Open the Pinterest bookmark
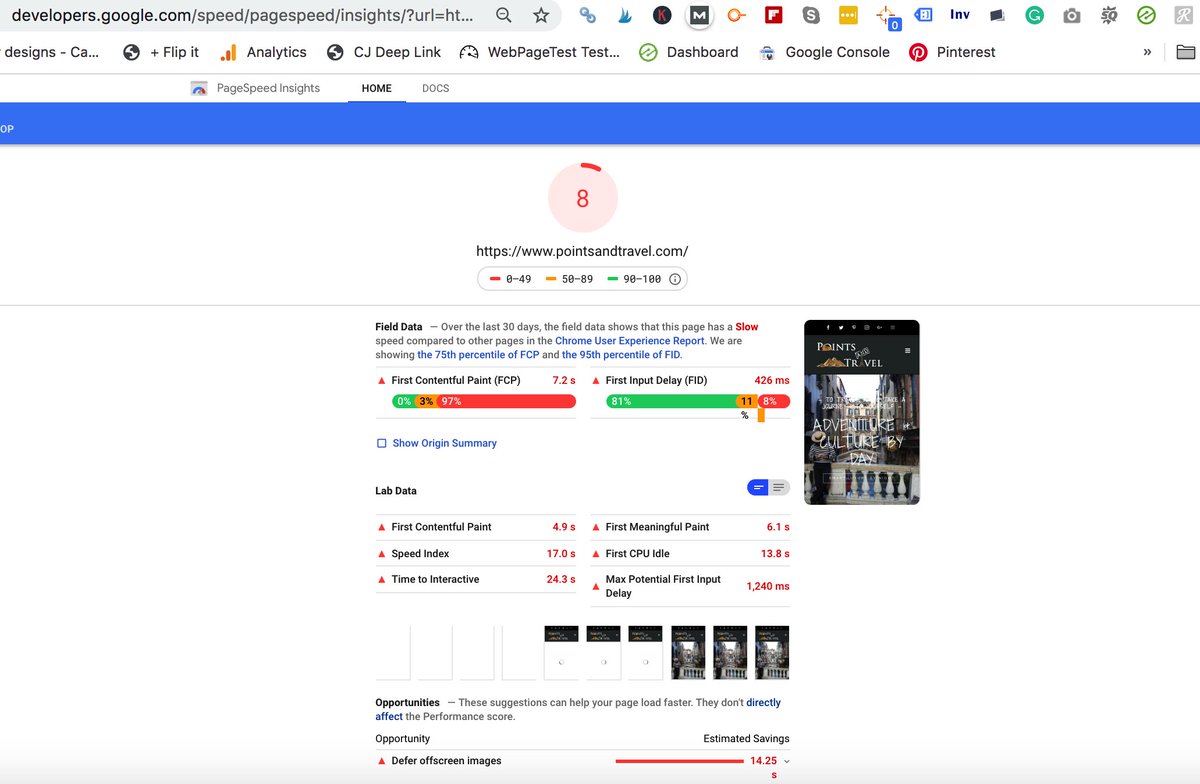This screenshot has height=784, width=1200. click(x=952, y=52)
